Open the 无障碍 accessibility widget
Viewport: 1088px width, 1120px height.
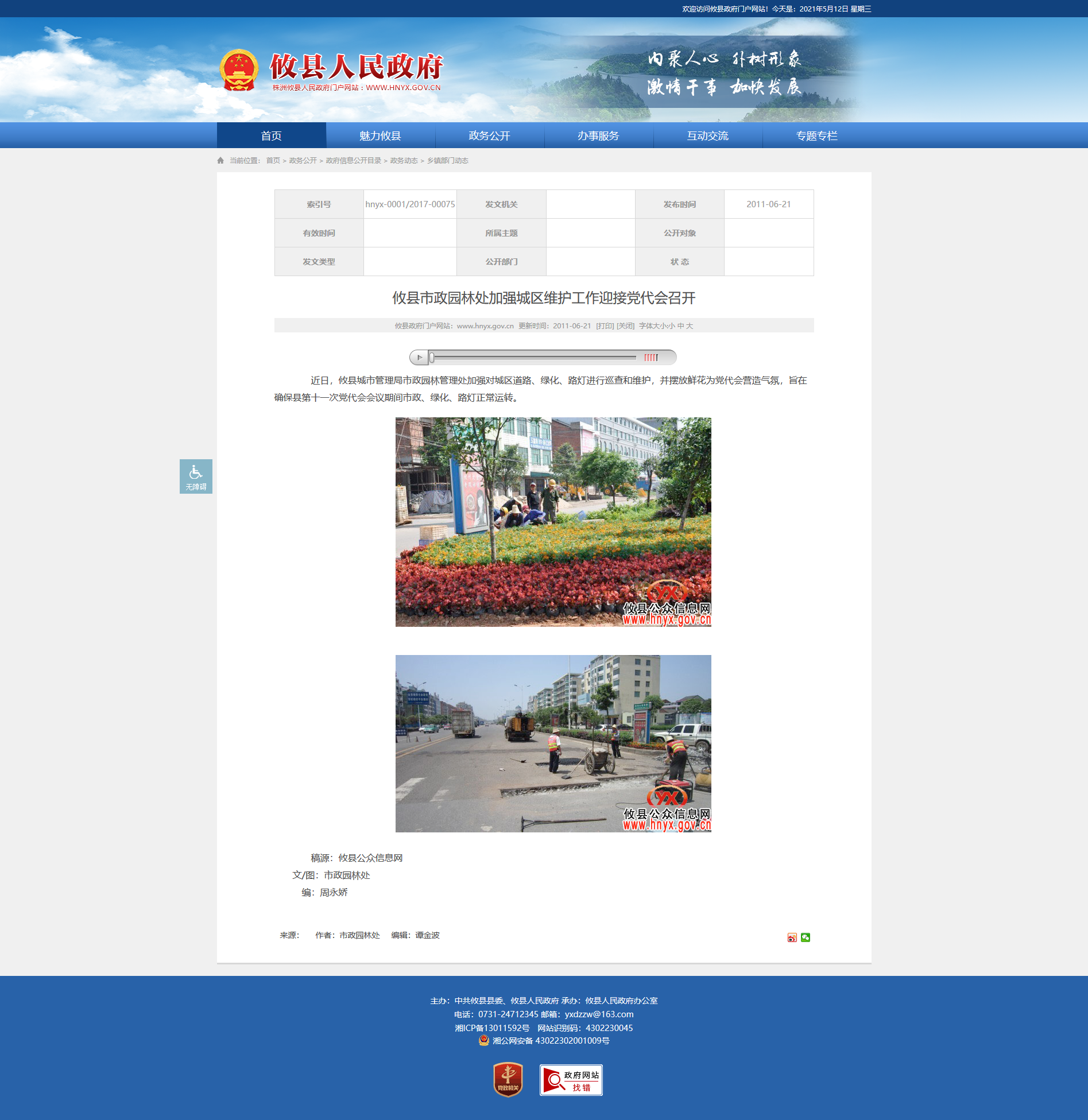click(x=196, y=476)
